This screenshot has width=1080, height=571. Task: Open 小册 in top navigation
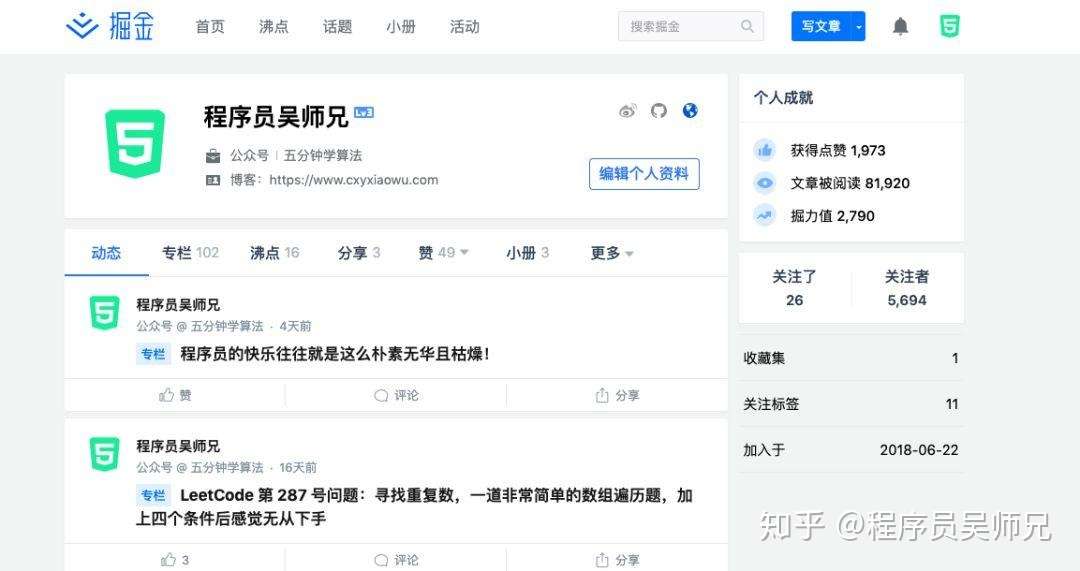[x=401, y=27]
